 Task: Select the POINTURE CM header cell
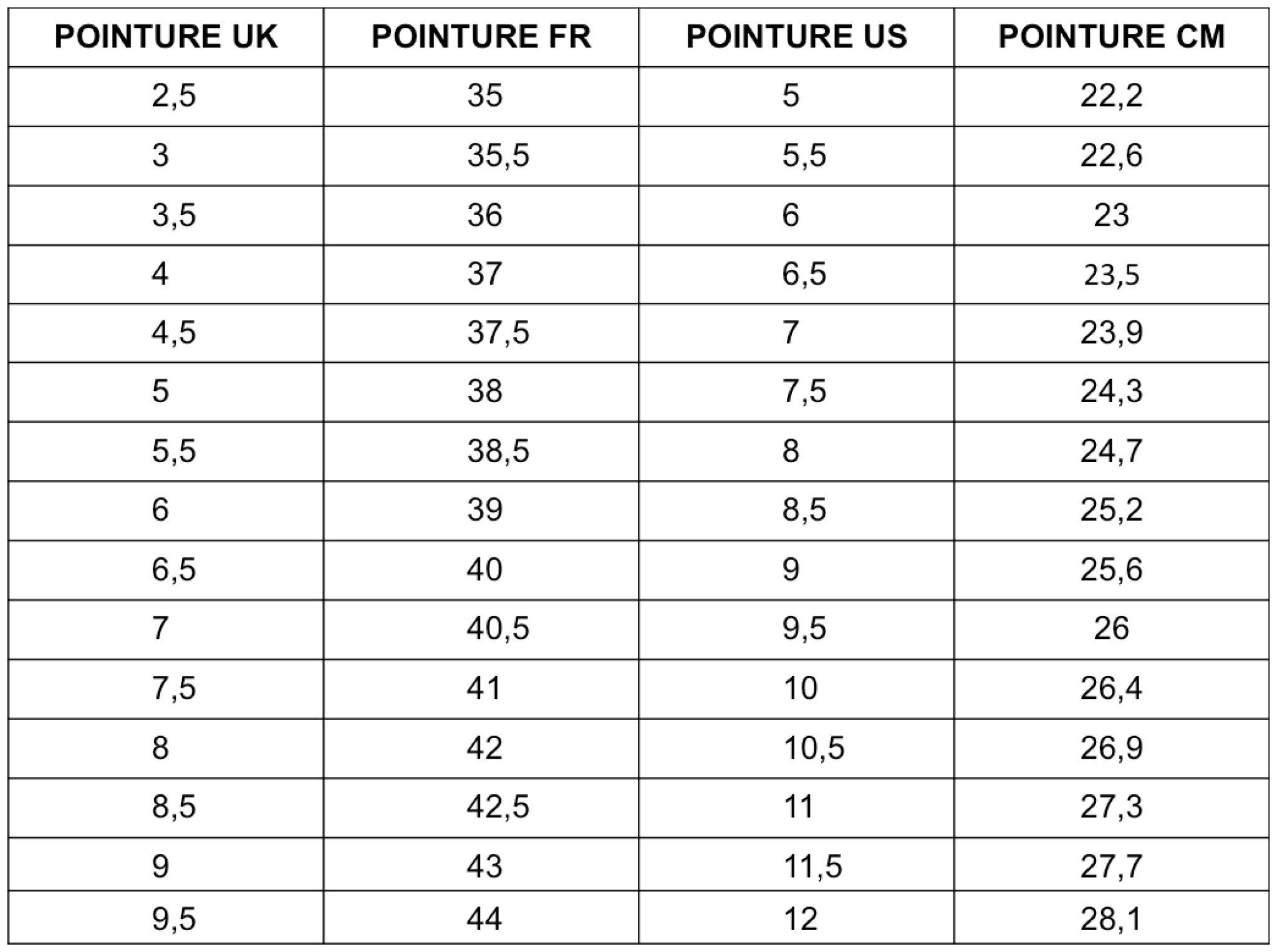[x=1111, y=37]
